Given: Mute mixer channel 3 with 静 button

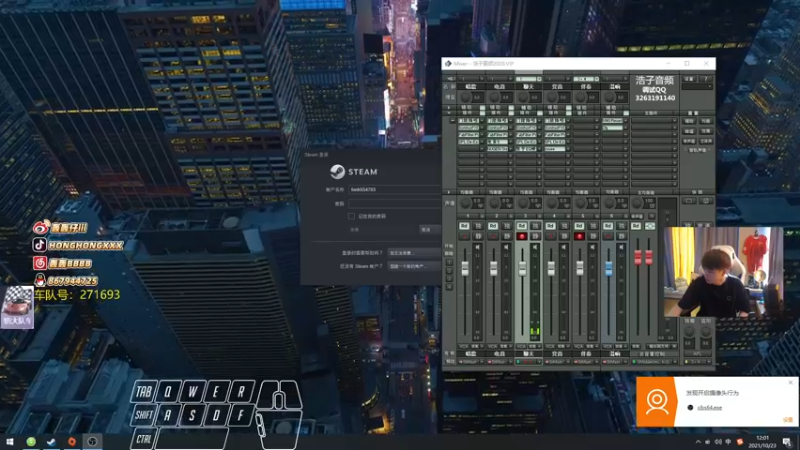Looking at the screenshot, I should pos(535,226).
